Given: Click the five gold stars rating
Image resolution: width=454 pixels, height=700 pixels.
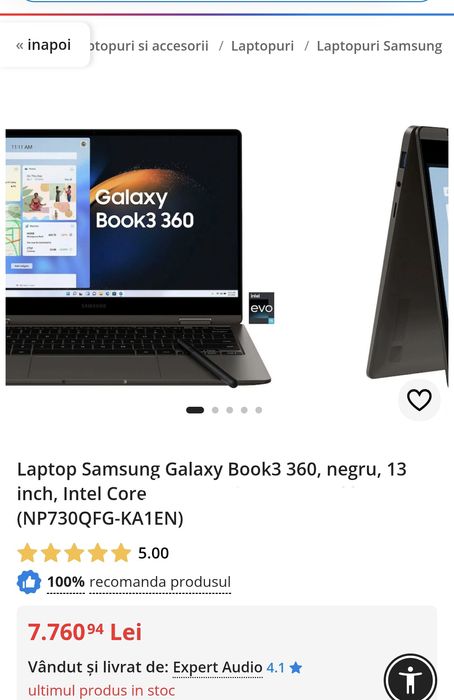Looking at the screenshot, I should pyautogui.click(x=74, y=553).
